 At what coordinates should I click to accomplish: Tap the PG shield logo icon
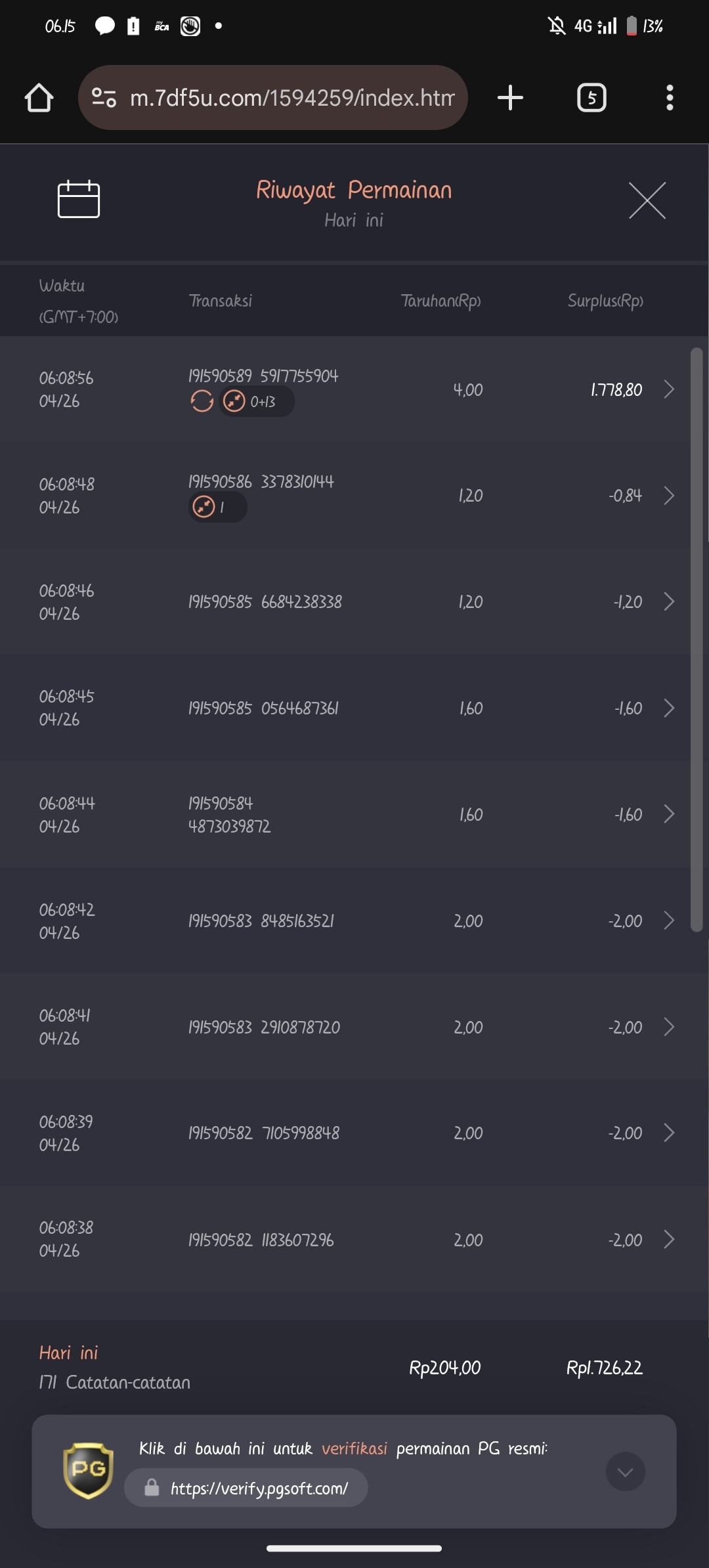(88, 1471)
